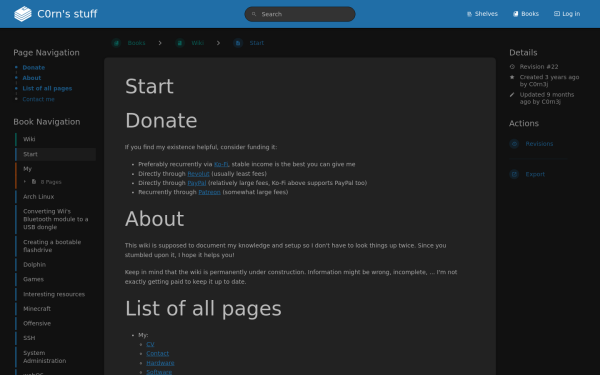Image resolution: width=600 pixels, height=375 pixels.
Task: Click the Start breadcrumb page icon
Action: click(238, 43)
